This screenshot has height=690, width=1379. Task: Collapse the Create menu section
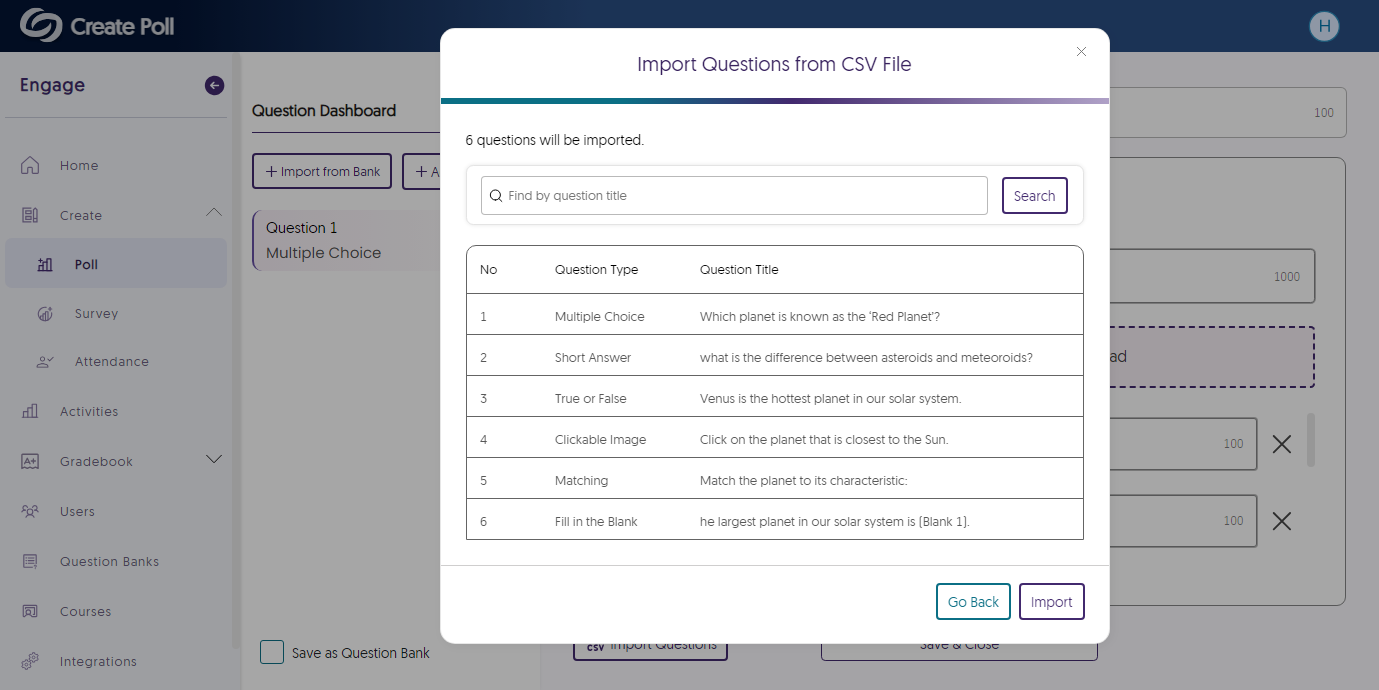pyautogui.click(x=213, y=212)
